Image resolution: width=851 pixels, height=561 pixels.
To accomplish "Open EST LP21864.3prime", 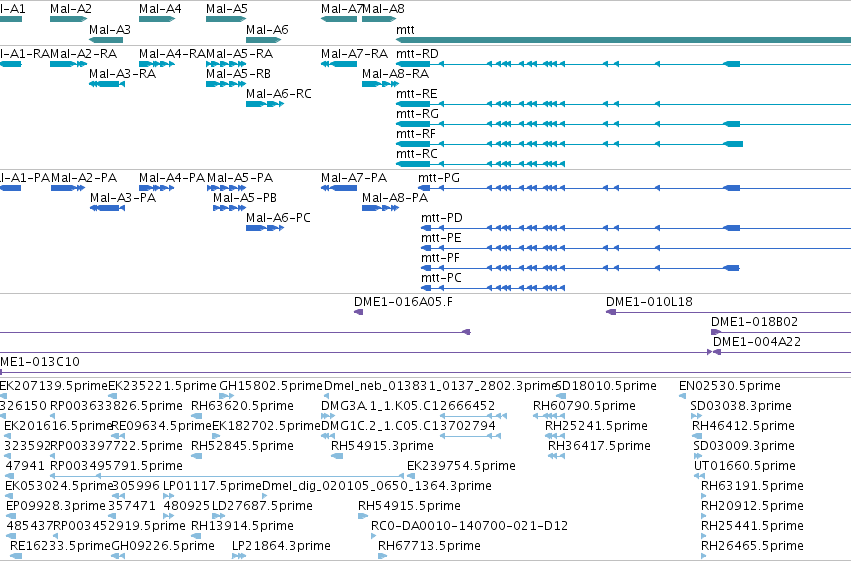I will tap(281, 546).
